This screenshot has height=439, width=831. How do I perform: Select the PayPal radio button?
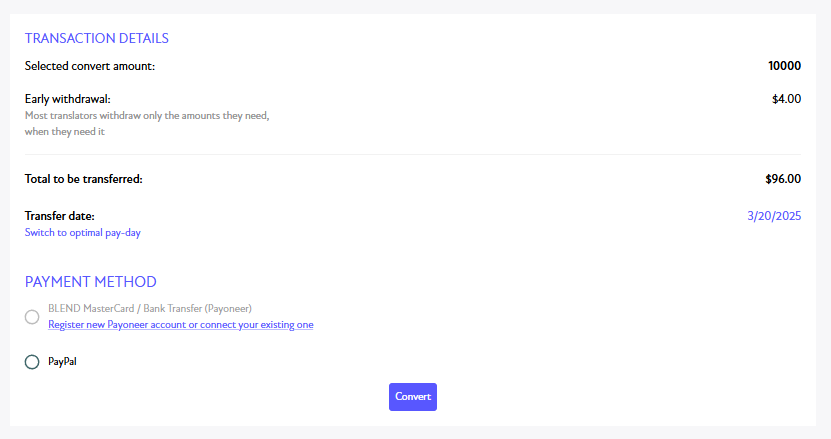(32, 362)
